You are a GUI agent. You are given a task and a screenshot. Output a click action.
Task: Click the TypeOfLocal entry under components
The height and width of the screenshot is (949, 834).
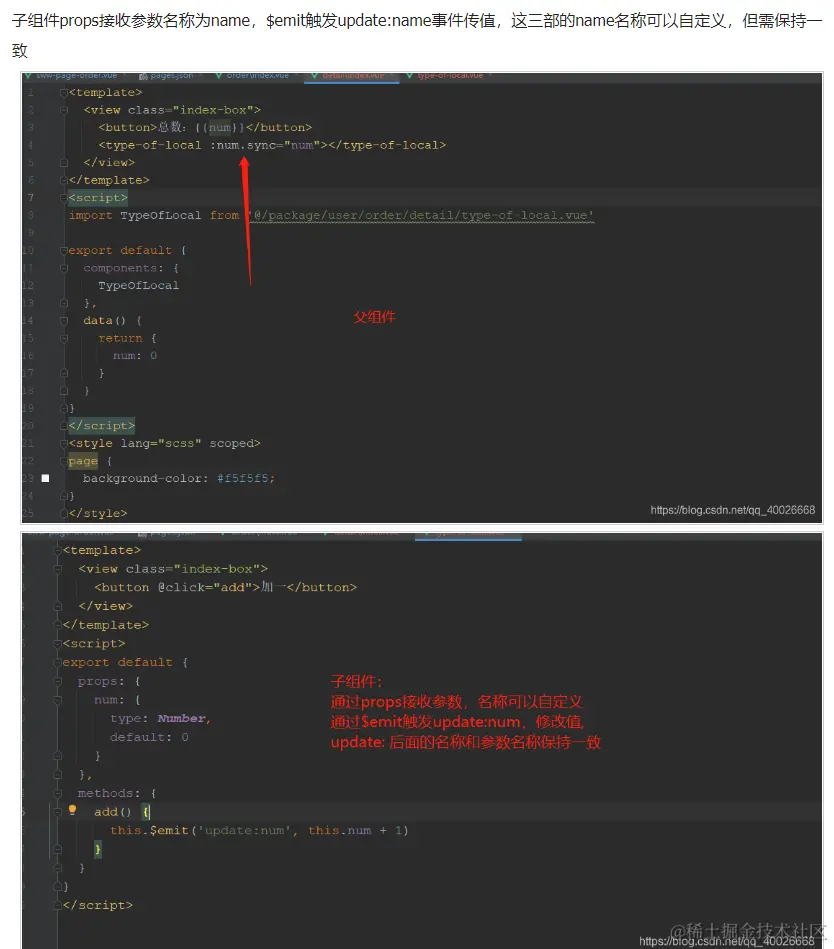click(139, 286)
